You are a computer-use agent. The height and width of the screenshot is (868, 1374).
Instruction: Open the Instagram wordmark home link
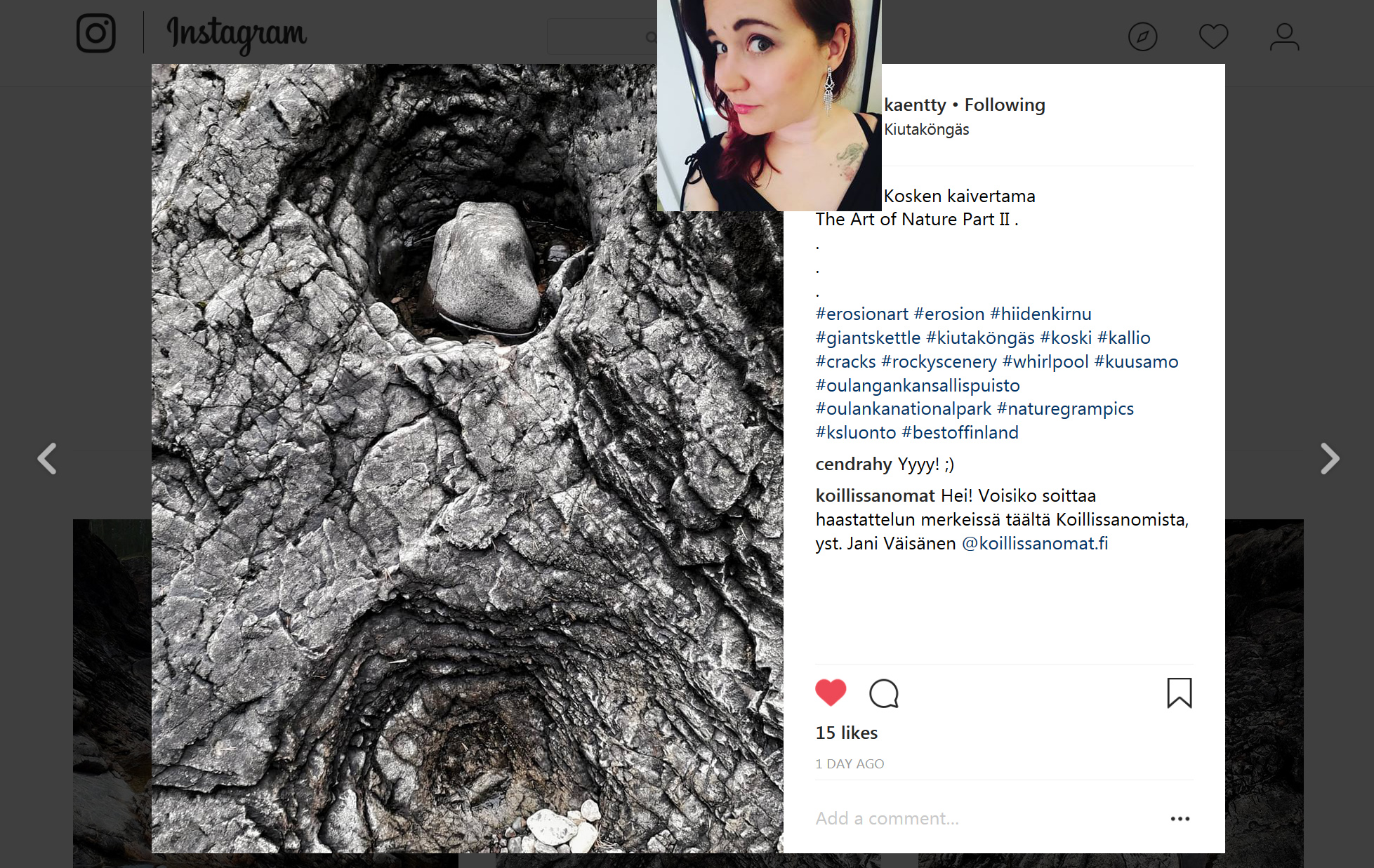tap(237, 34)
